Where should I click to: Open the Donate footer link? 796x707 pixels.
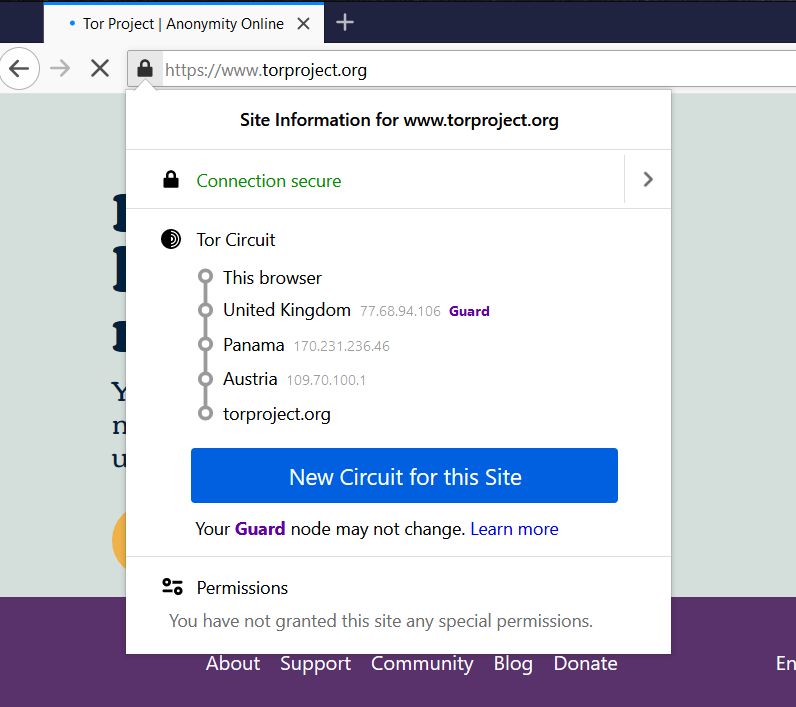(585, 663)
